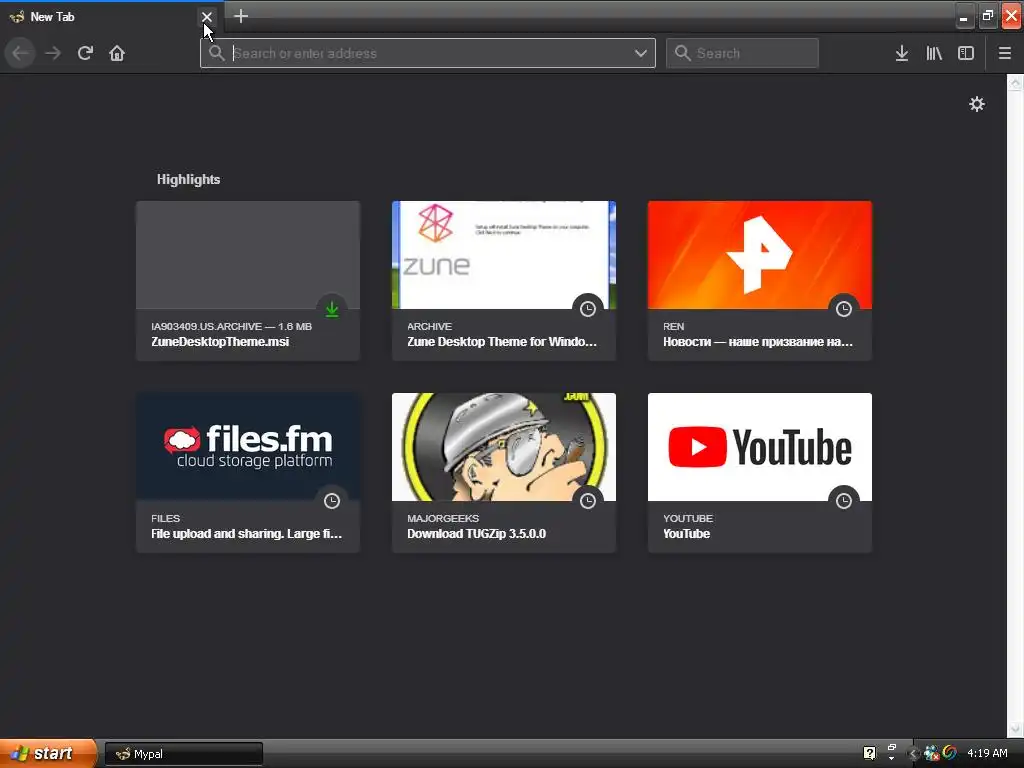Reload the current page
The image size is (1024, 768).
(85, 53)
